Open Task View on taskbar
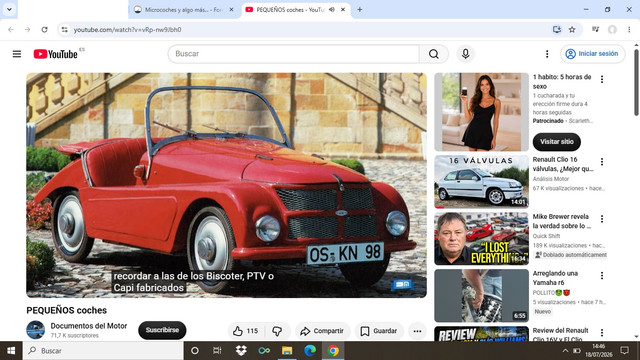Screen dimensions: 640x360 pos(217,351)
